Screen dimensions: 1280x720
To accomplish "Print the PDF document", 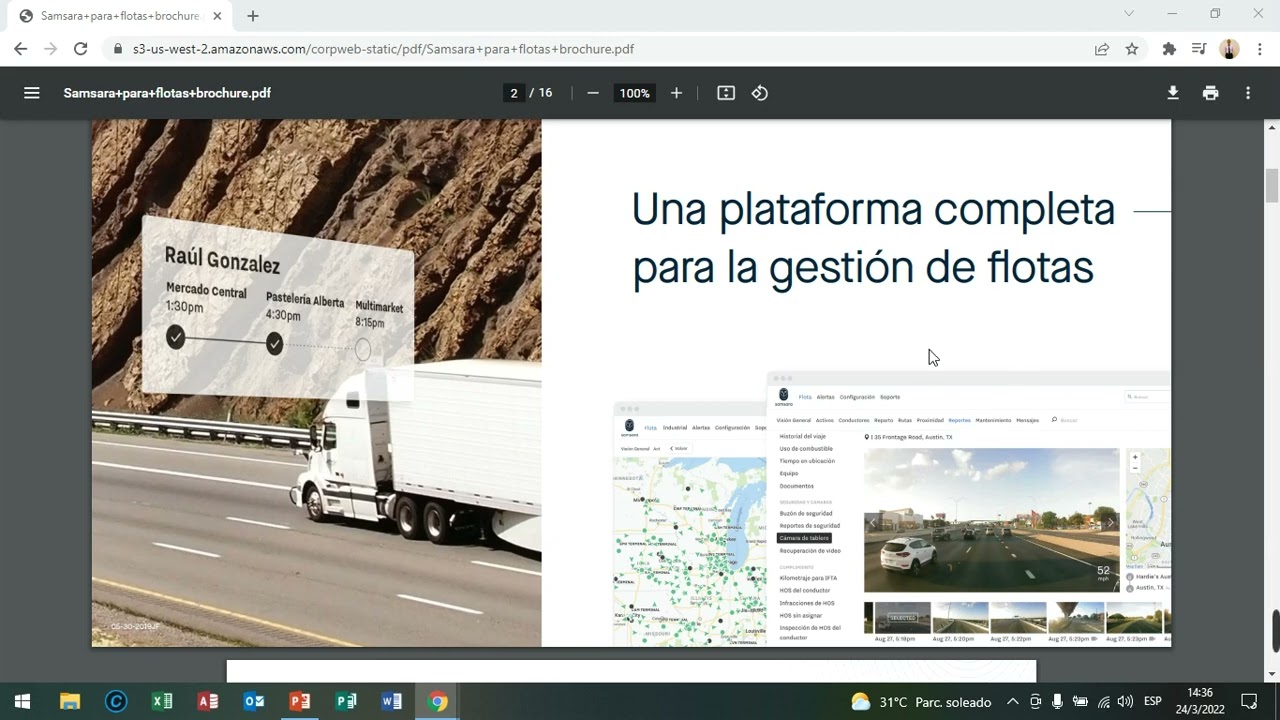I will point(1211,93).
